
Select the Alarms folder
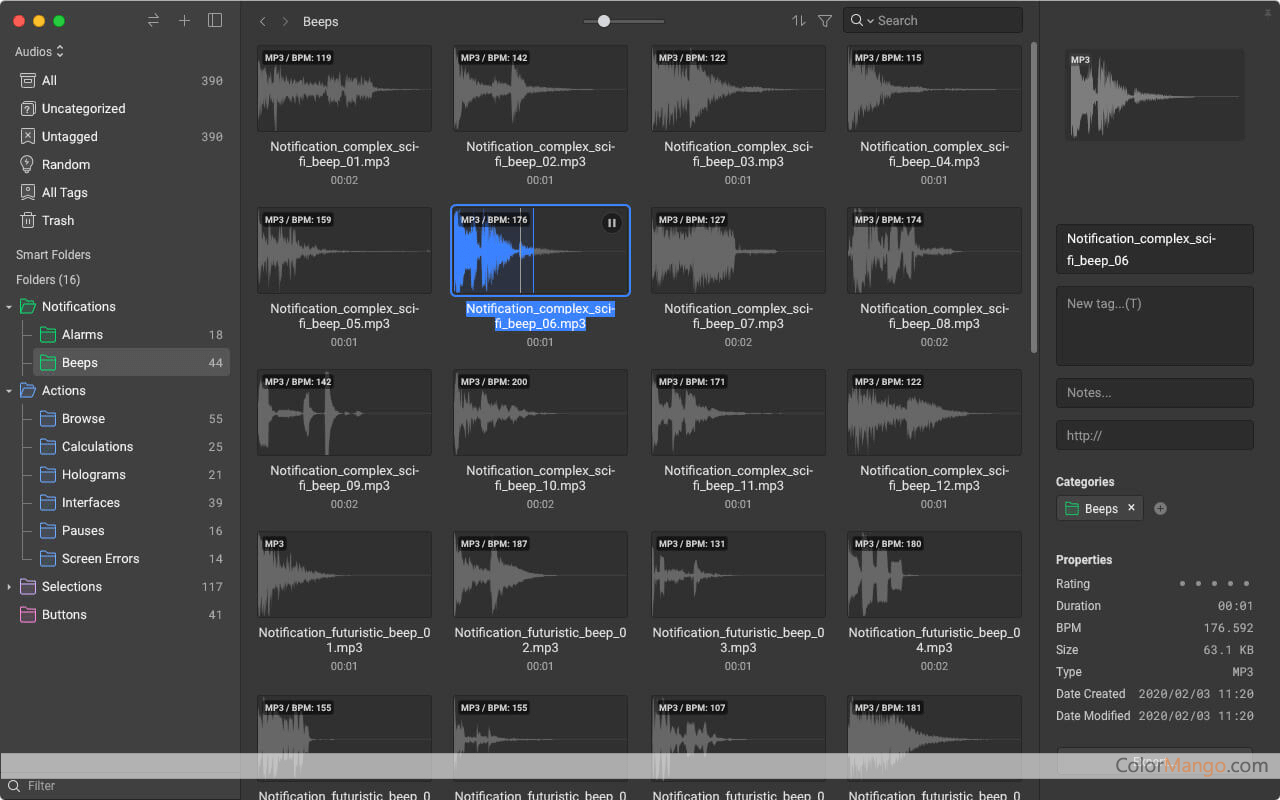coord(82,335)
